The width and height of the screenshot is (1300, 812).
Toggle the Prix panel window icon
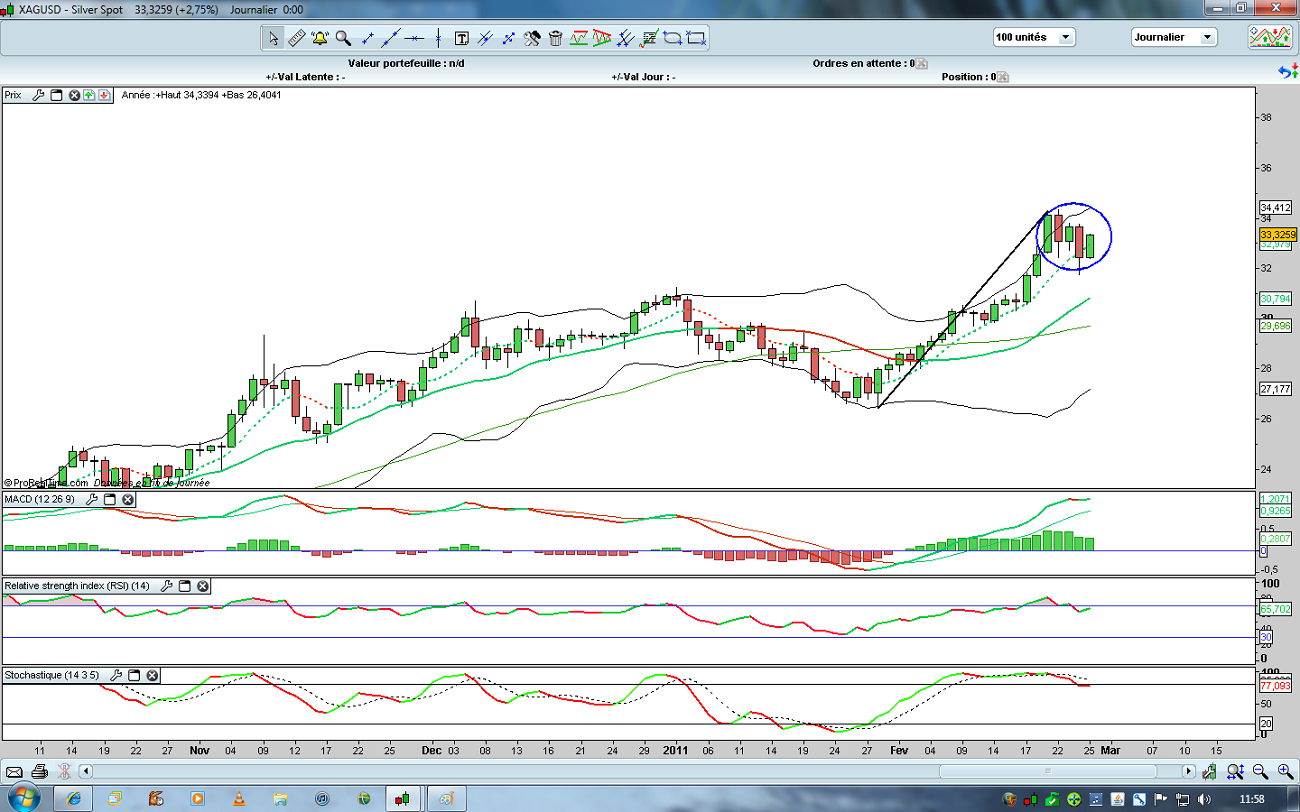(56, 95)
